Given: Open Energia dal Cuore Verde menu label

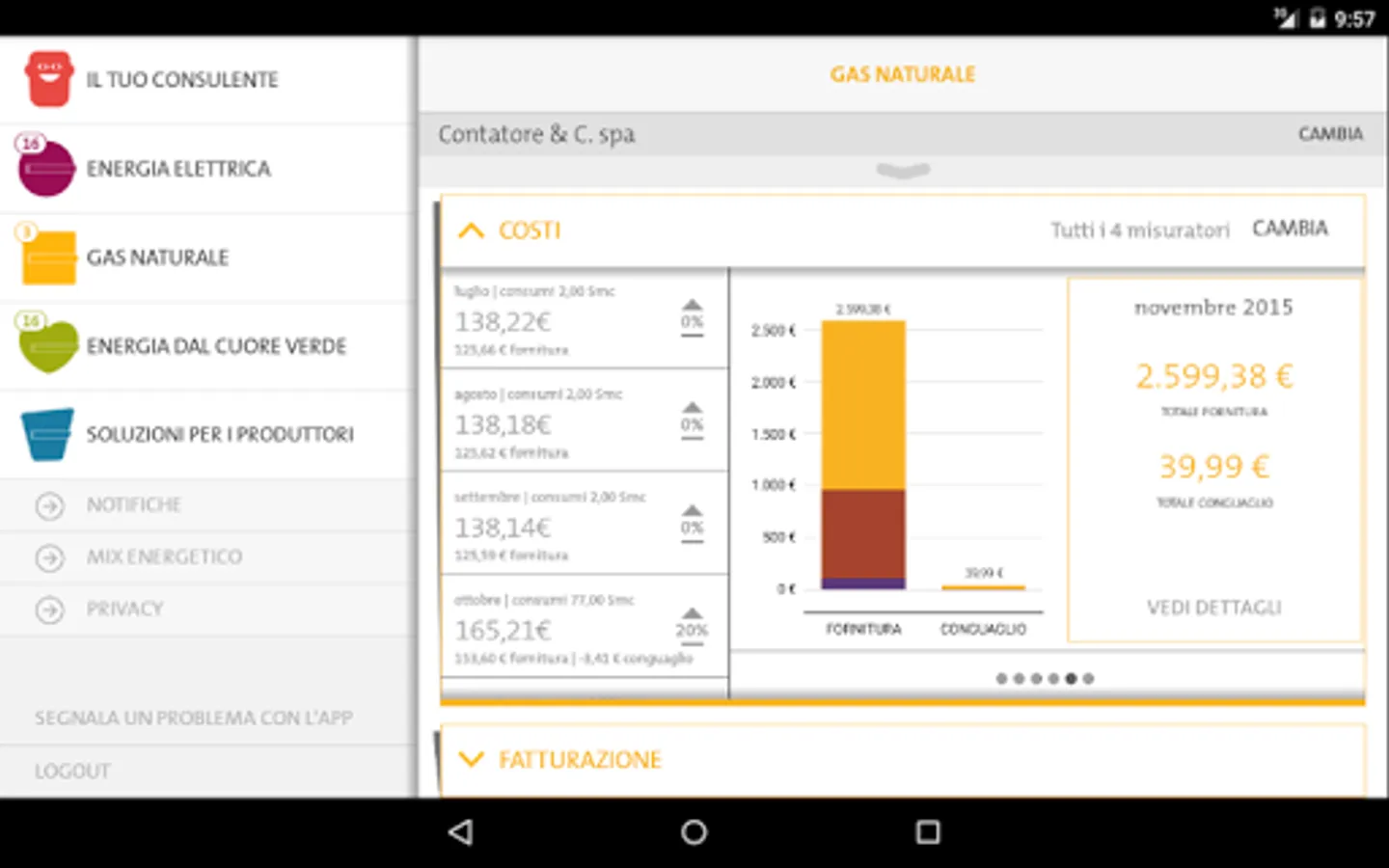Looking at the screenshot, I should (x=216, y=346).
